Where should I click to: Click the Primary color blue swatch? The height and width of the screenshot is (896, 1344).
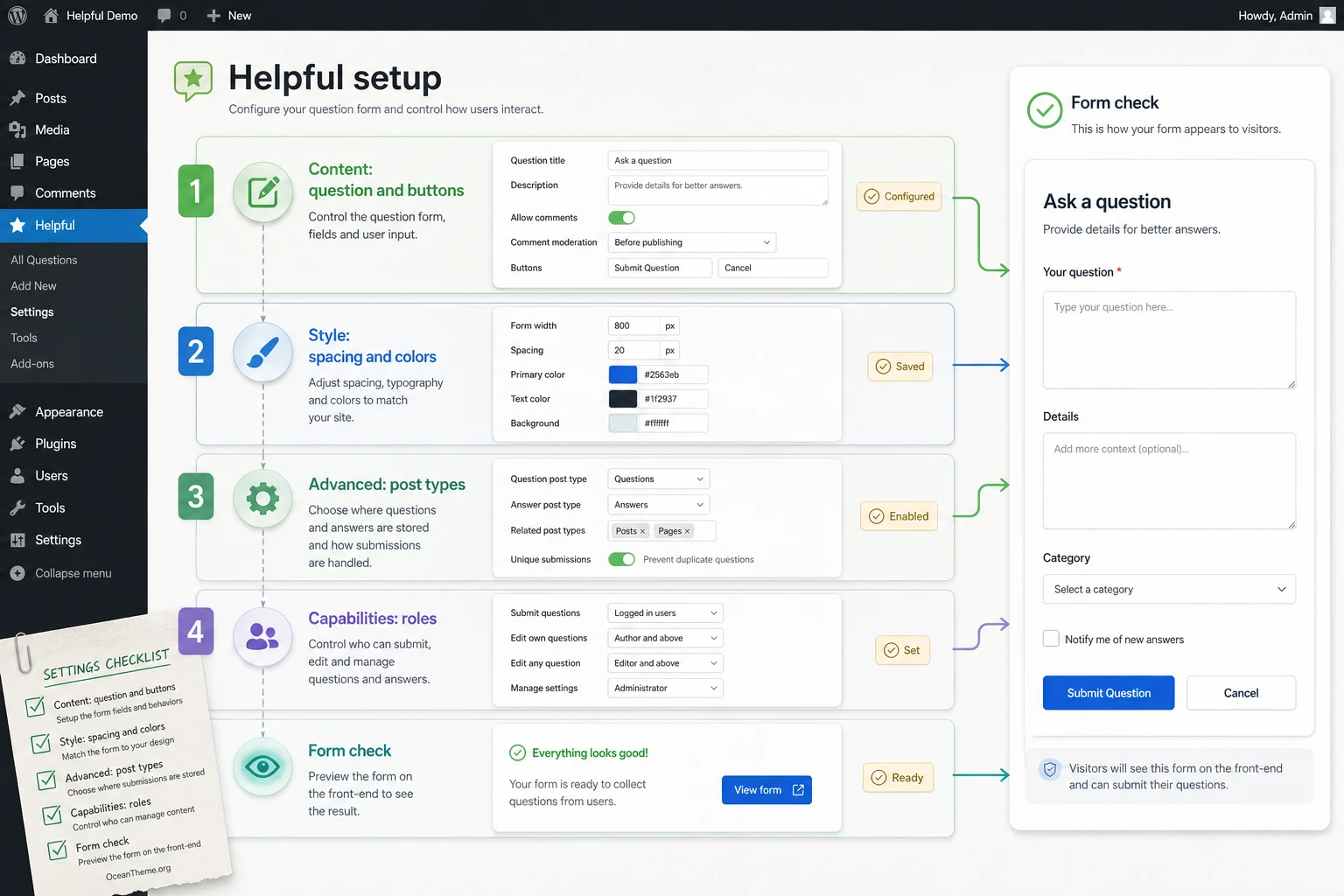coord(623,374)
